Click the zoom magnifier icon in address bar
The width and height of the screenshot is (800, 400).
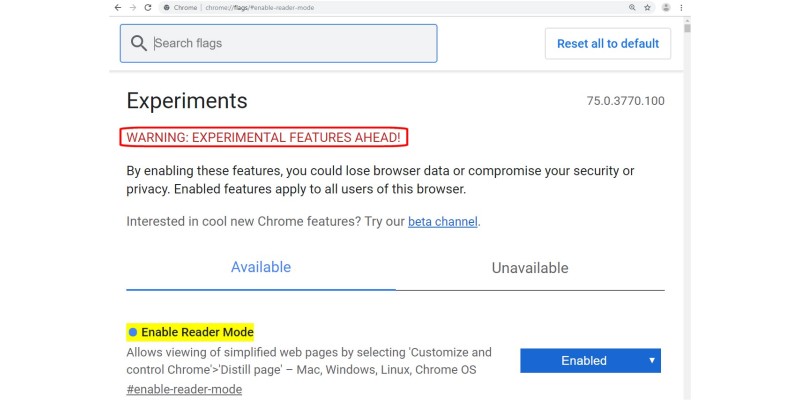(x=632, y=7)
